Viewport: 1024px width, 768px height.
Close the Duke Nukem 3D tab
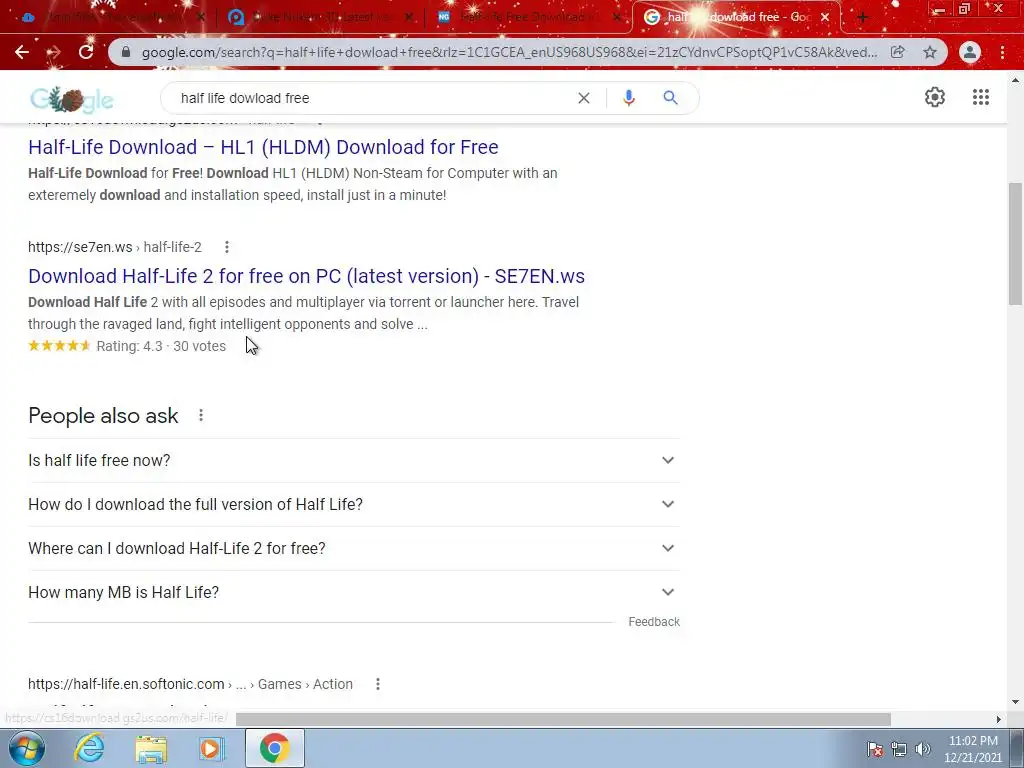[x=409, y=18]
